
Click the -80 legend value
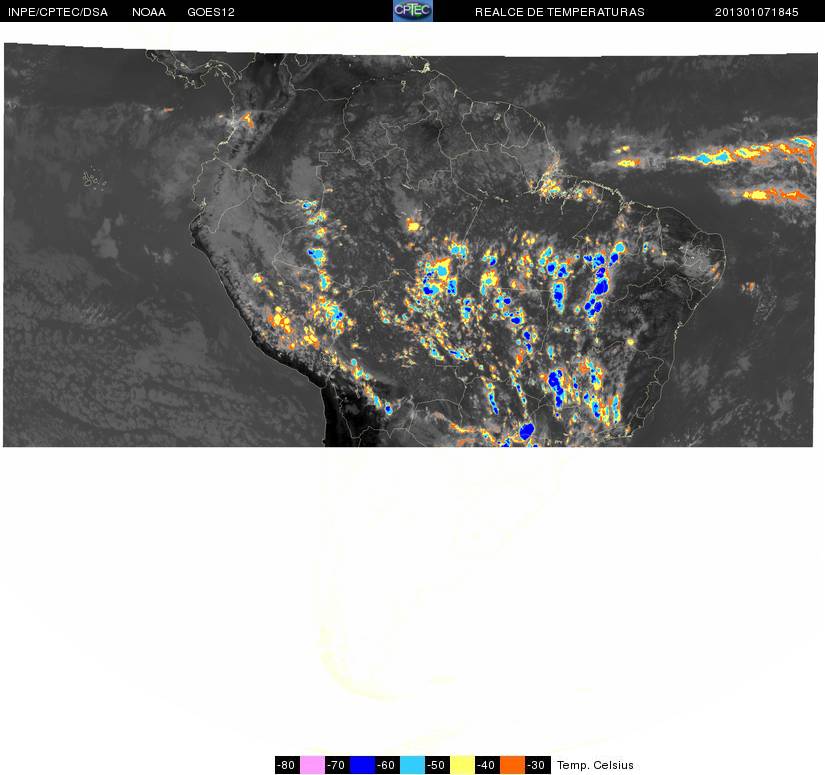click(x=287, y=764)
